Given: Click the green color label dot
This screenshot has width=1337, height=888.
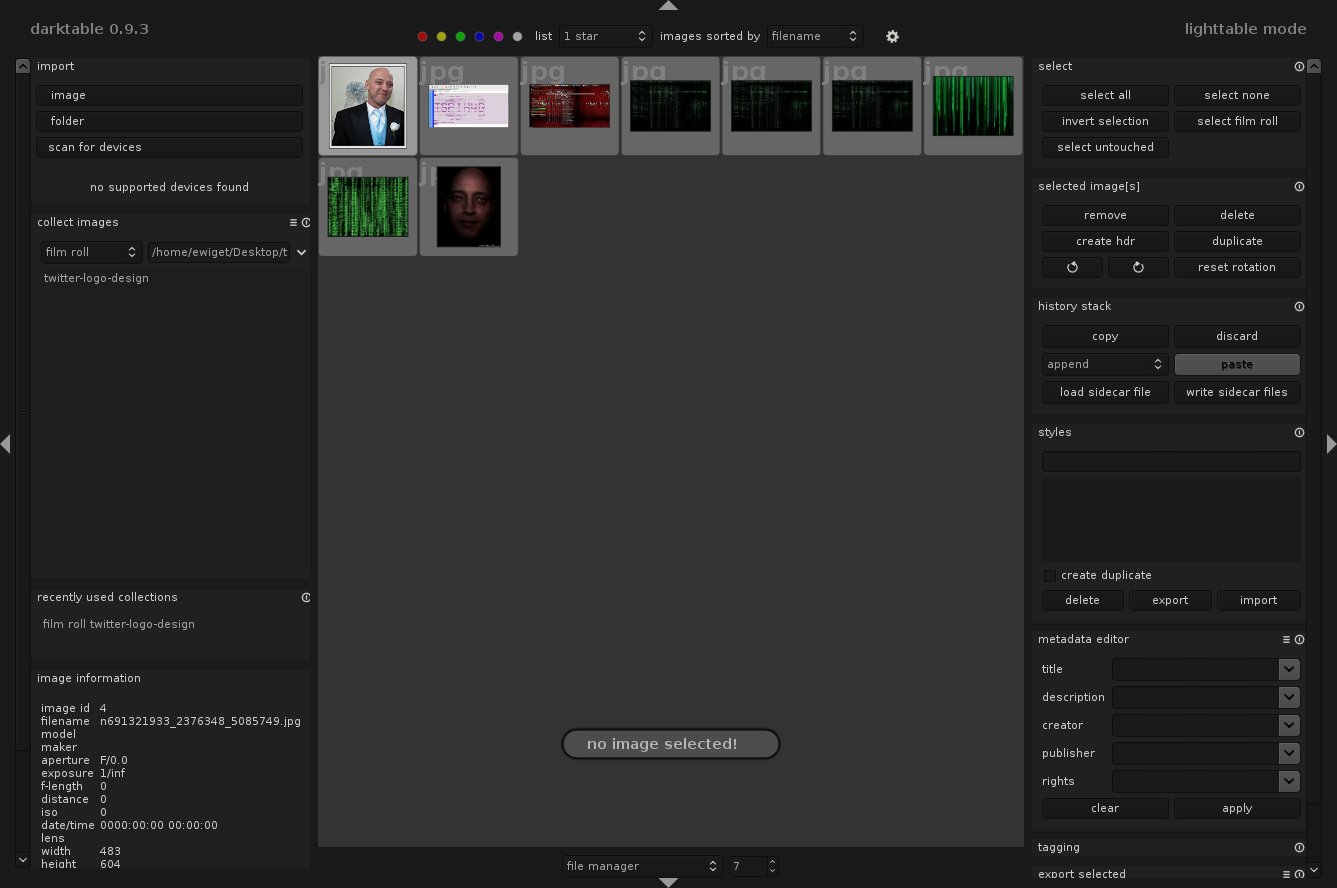Looking at the screenshot, I should [460, 36].
